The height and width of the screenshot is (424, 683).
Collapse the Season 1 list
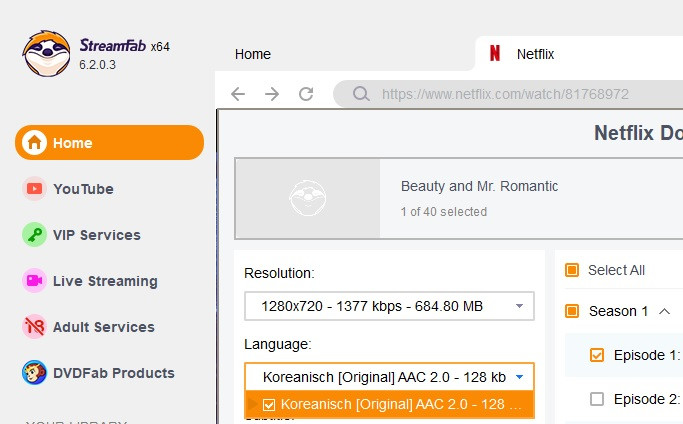click(664, 311)
